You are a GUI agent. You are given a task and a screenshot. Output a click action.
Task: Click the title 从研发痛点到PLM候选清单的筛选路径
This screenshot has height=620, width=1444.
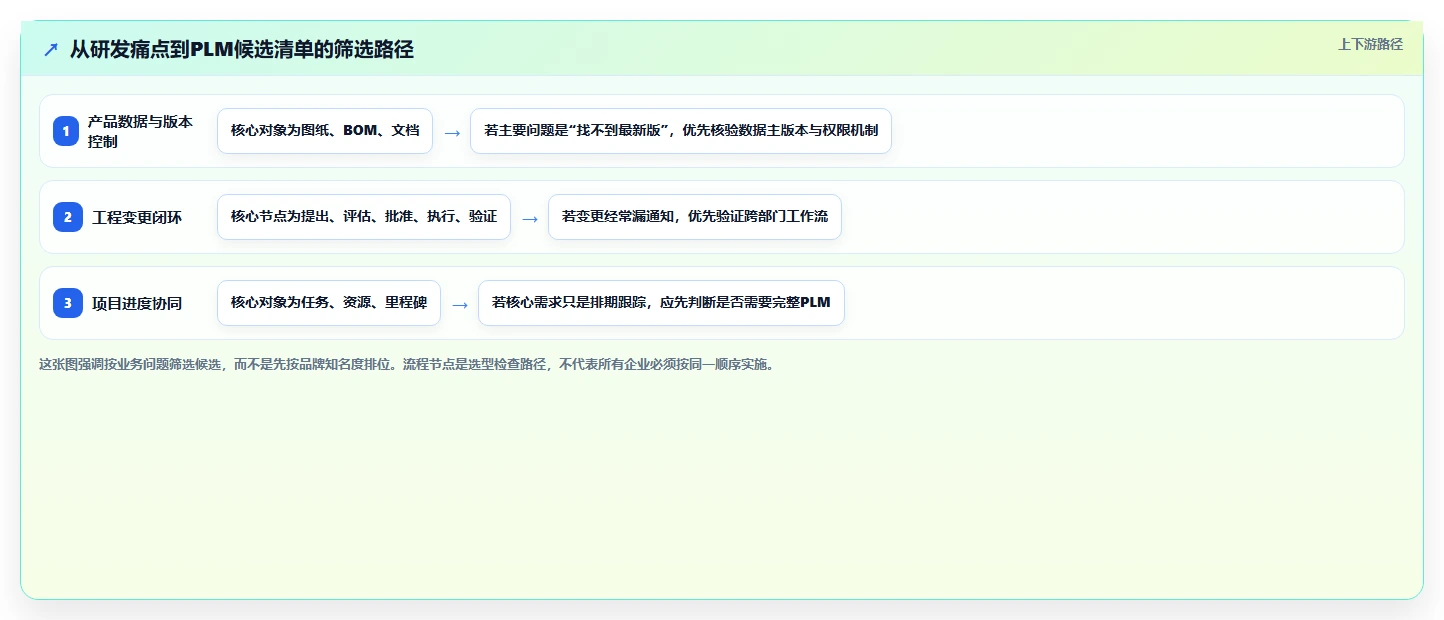coord(241,49)
